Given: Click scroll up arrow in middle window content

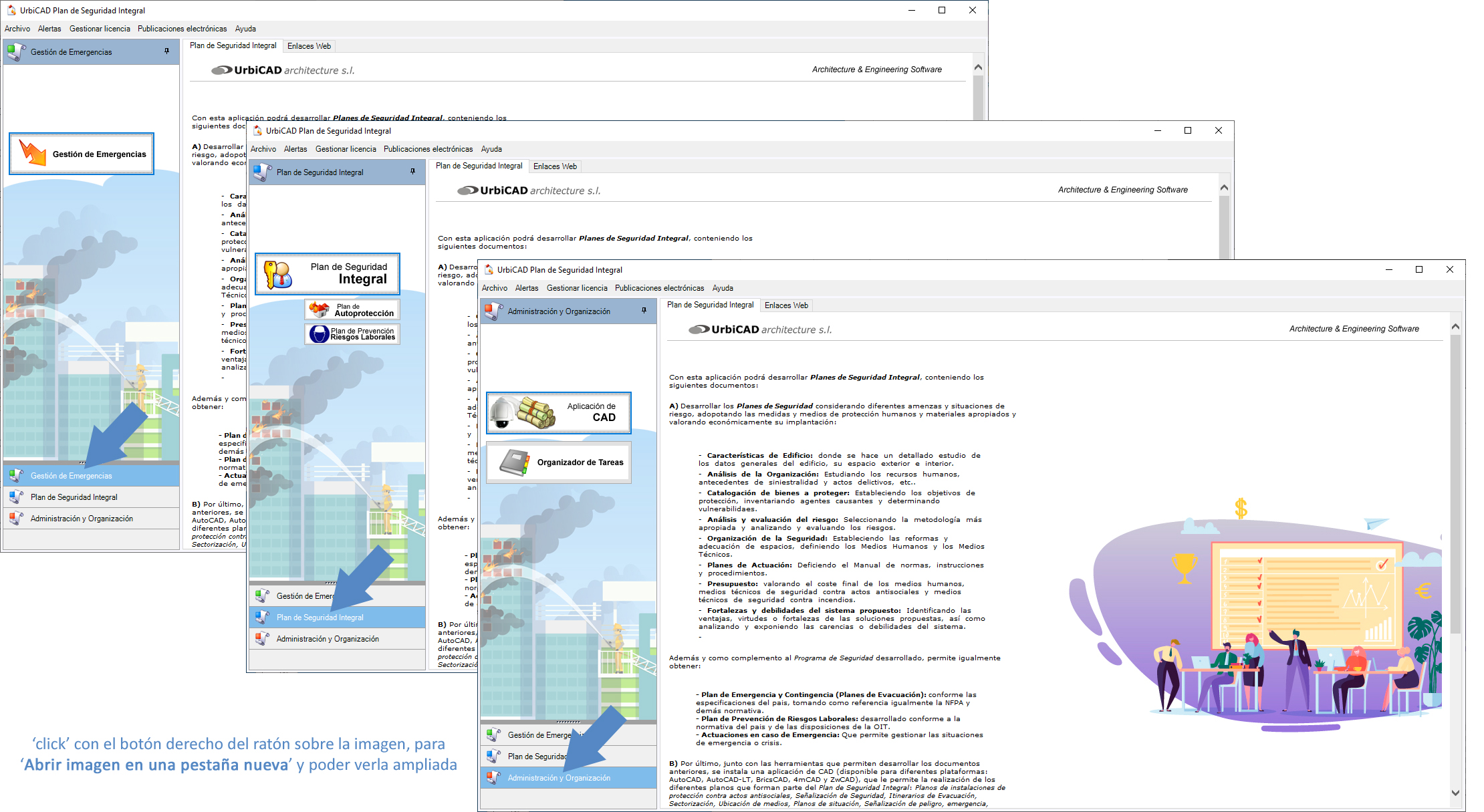Looking at the screenshot, I should pyautogui.click(x=1224, y=188).
